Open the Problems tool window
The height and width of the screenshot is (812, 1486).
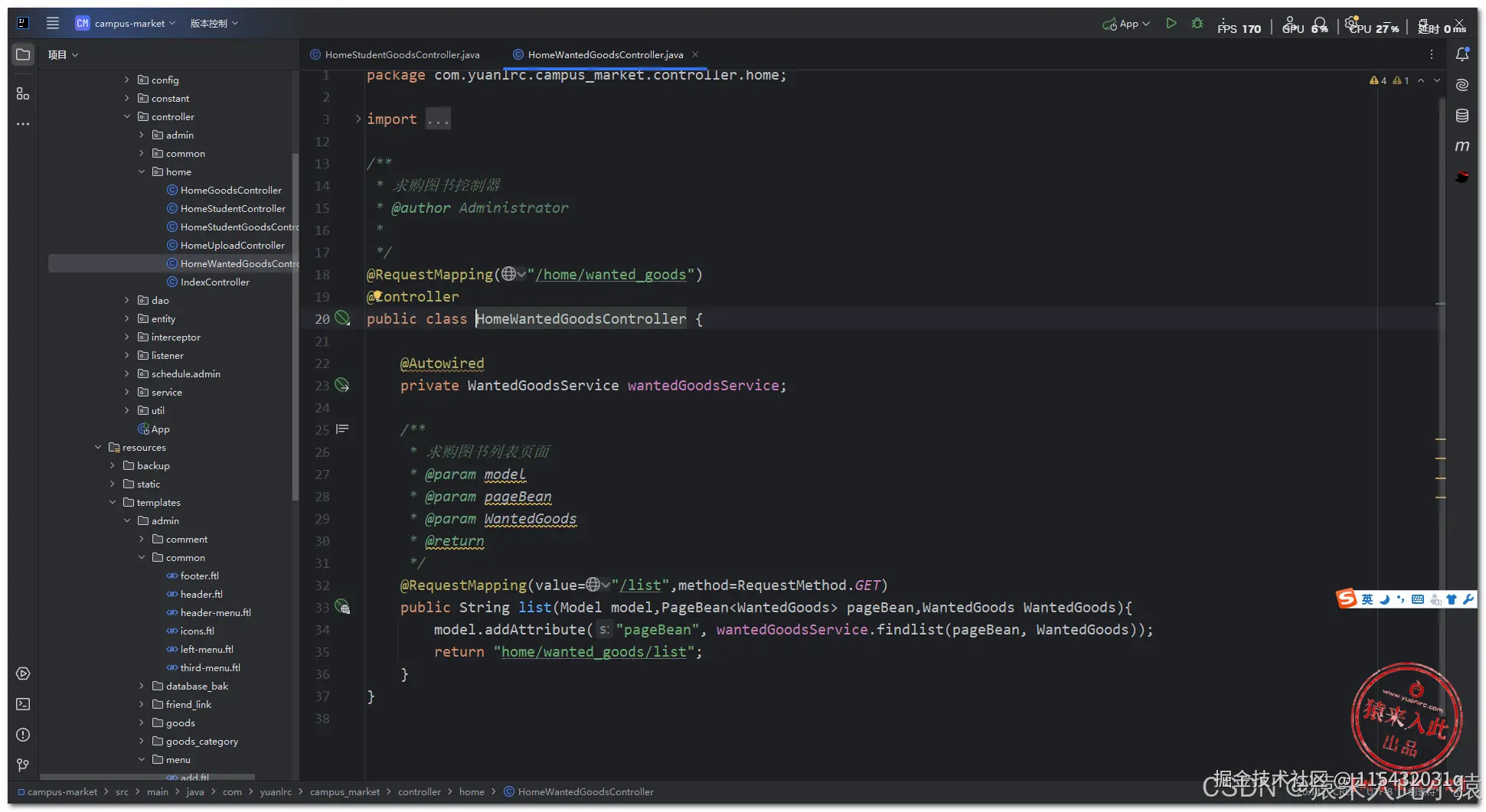pos(23,735)
